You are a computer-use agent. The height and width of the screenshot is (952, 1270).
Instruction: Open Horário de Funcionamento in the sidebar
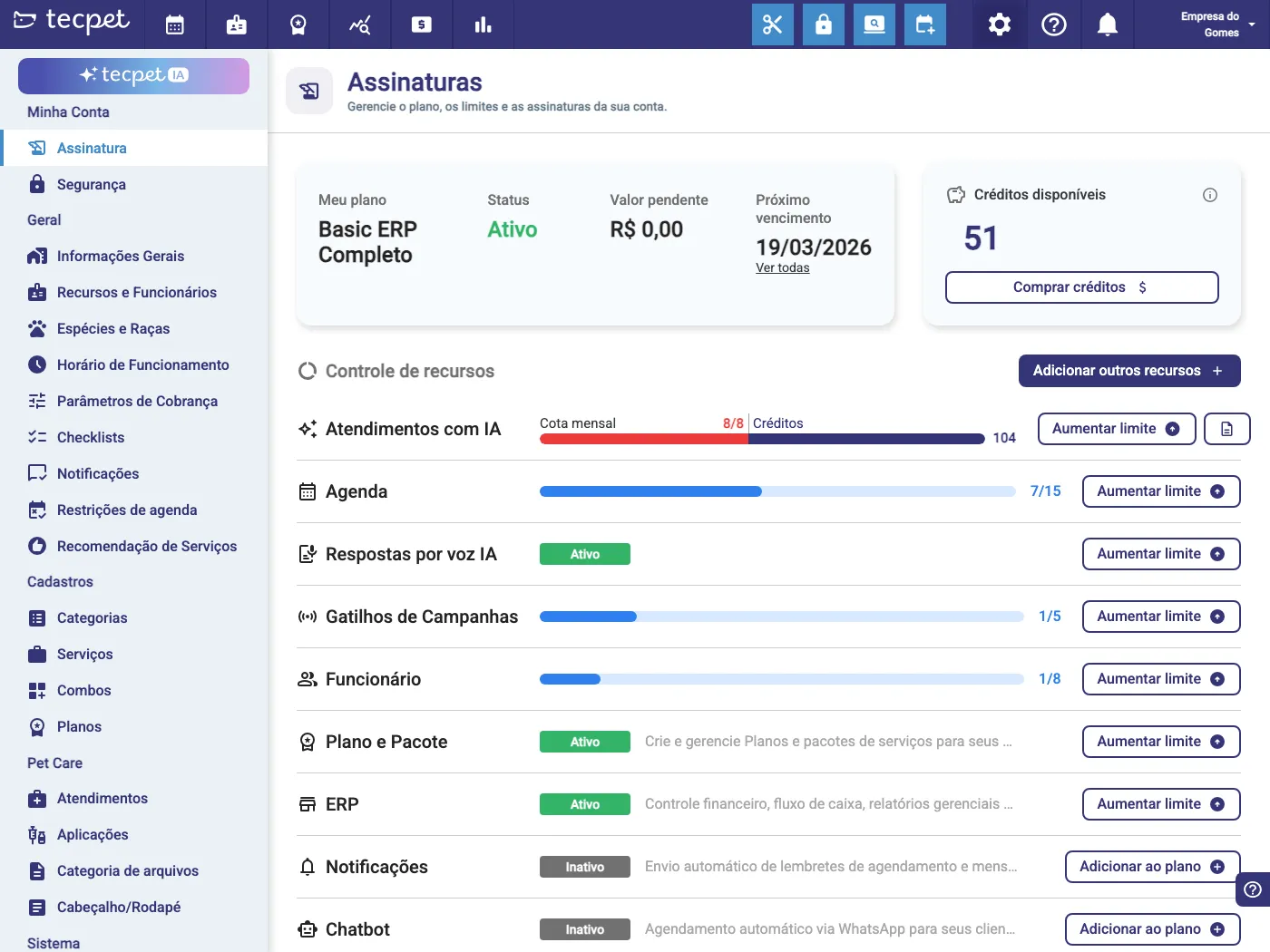point(134,364)
